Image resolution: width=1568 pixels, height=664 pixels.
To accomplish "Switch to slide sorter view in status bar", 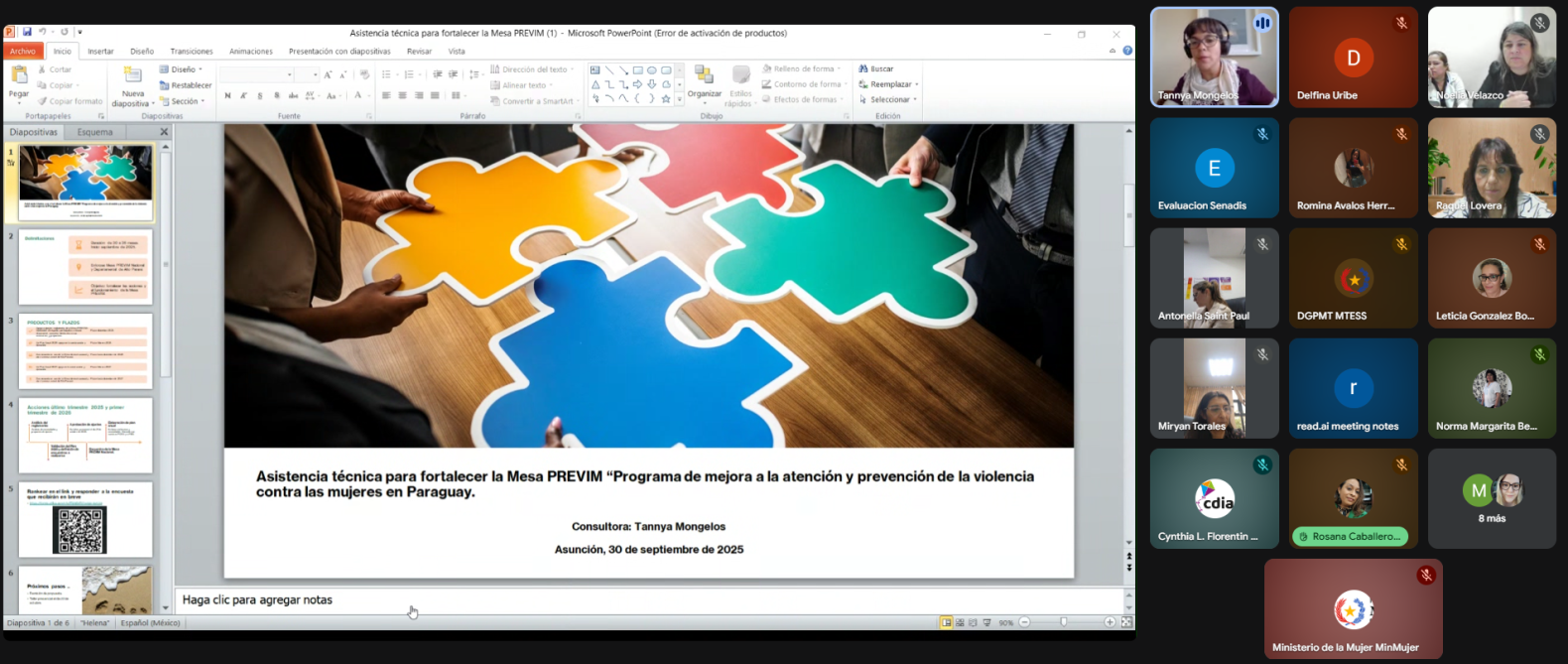I will [x=960, y=622].
